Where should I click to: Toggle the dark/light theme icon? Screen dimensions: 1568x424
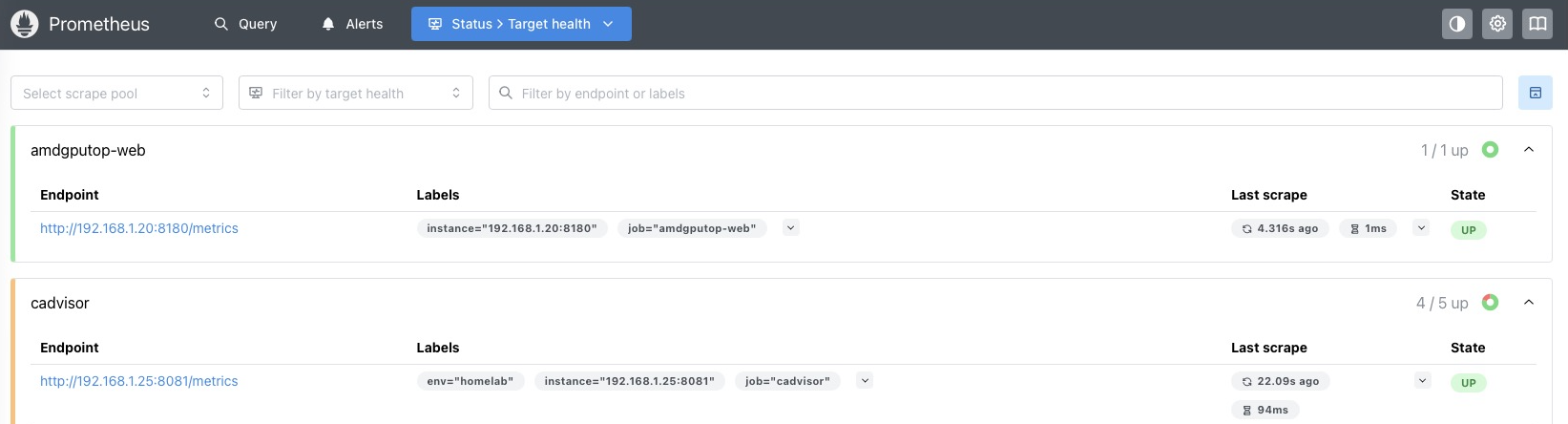pyautogui.click(x=1457, y=24)
